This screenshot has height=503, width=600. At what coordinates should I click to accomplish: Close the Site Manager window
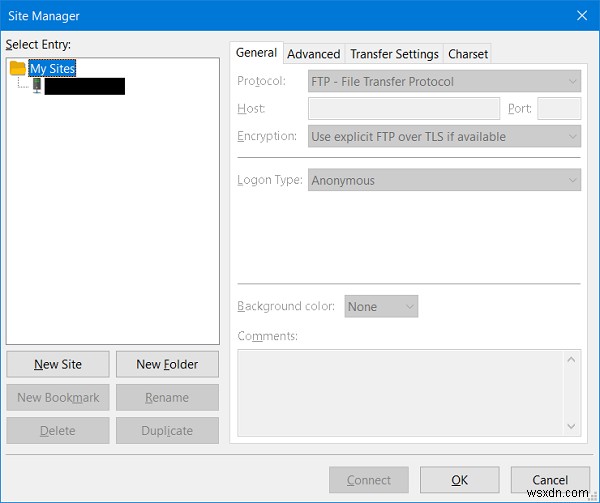tap(582, 16)
